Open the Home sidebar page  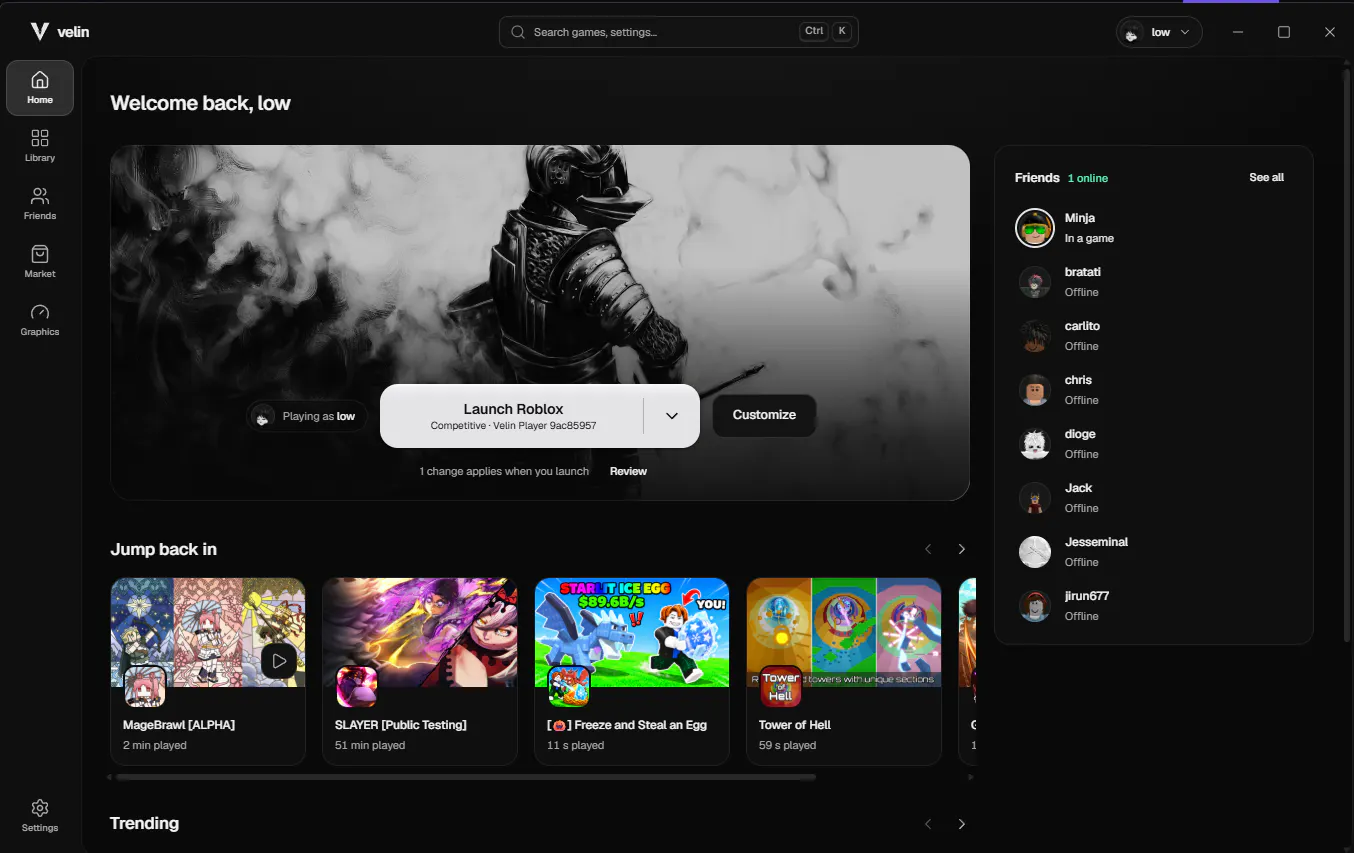(x=40, y=88)
